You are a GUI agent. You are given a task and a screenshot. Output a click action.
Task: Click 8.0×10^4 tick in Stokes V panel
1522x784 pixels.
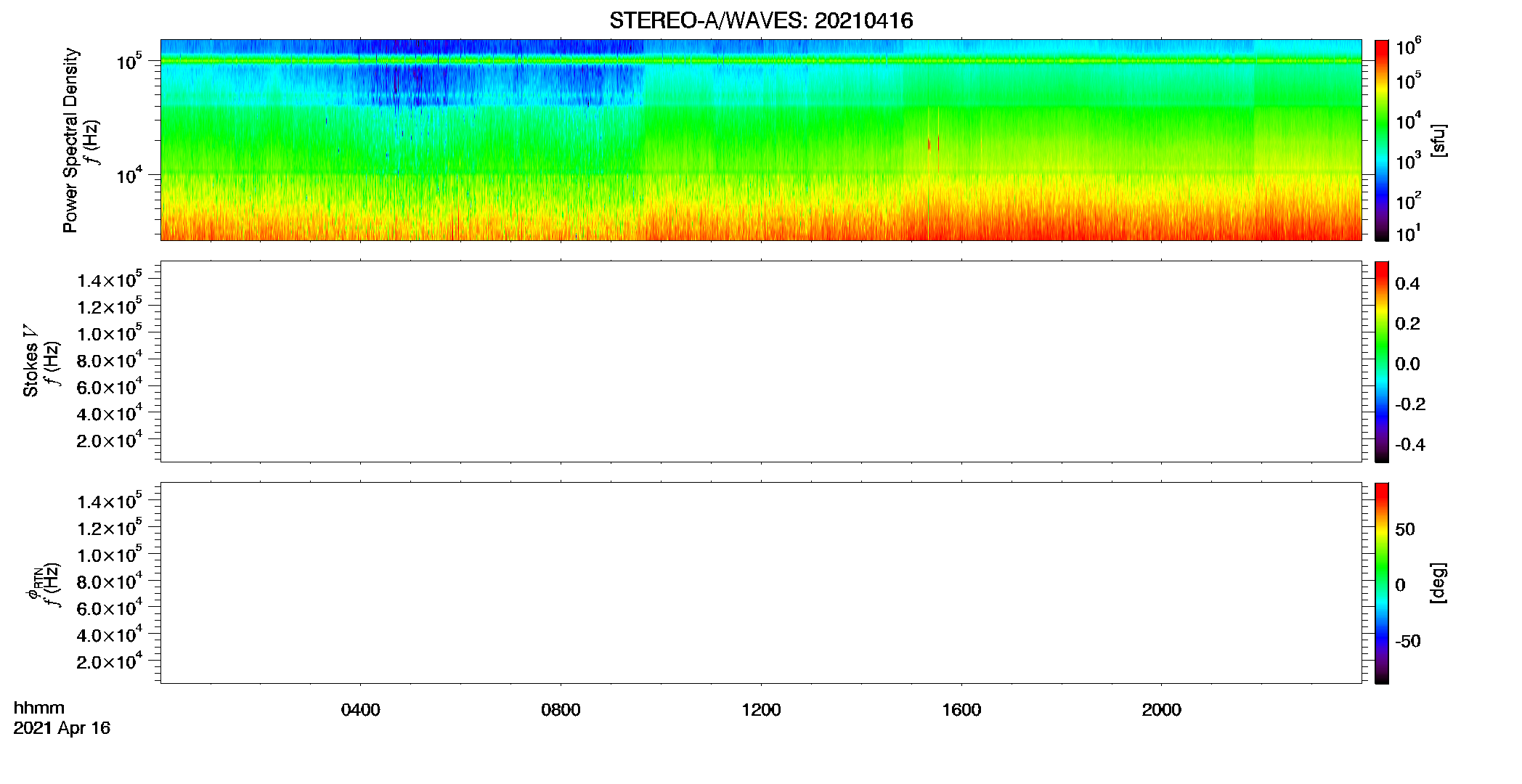point(110,359)
